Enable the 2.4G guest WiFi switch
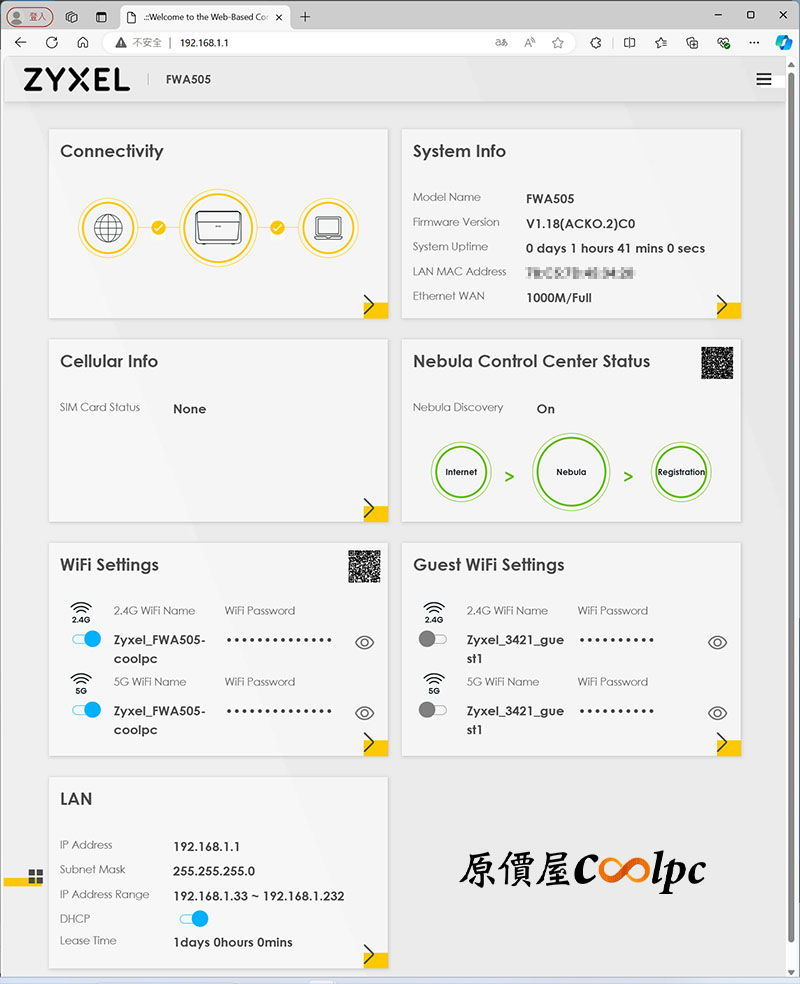Image resolution: width=800 pixels, height=984 pixels. pos(433,639)
